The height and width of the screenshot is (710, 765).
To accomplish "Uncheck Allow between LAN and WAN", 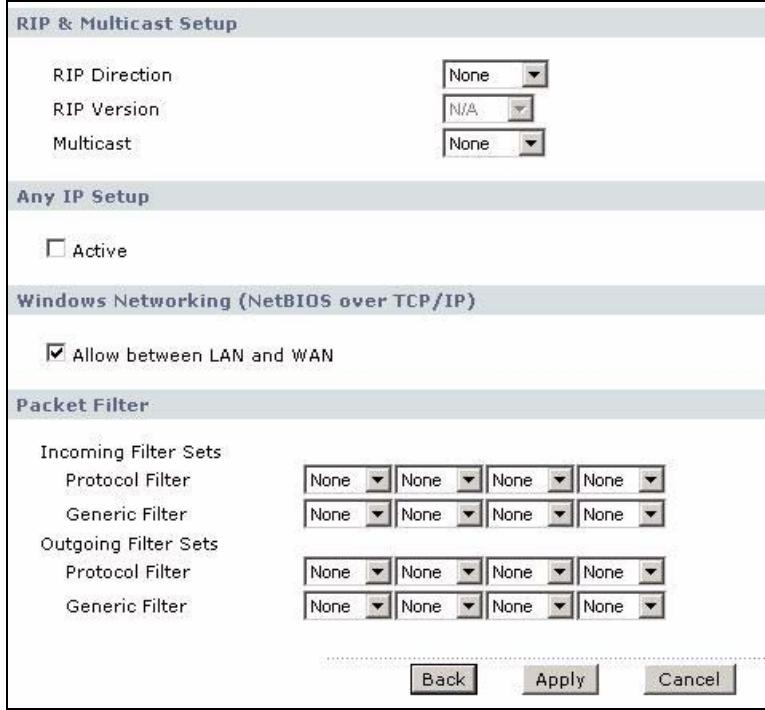I will 56,353.
